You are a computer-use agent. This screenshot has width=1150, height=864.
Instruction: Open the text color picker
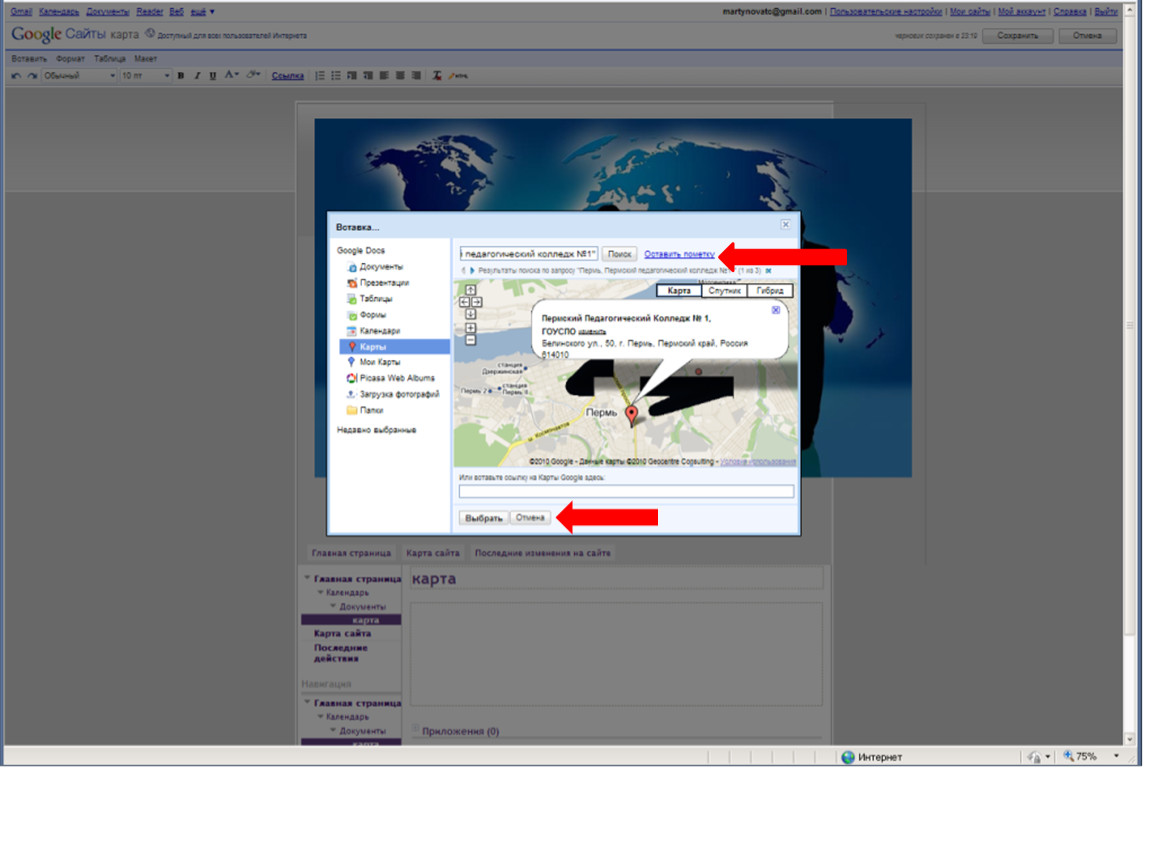[232, 75]
